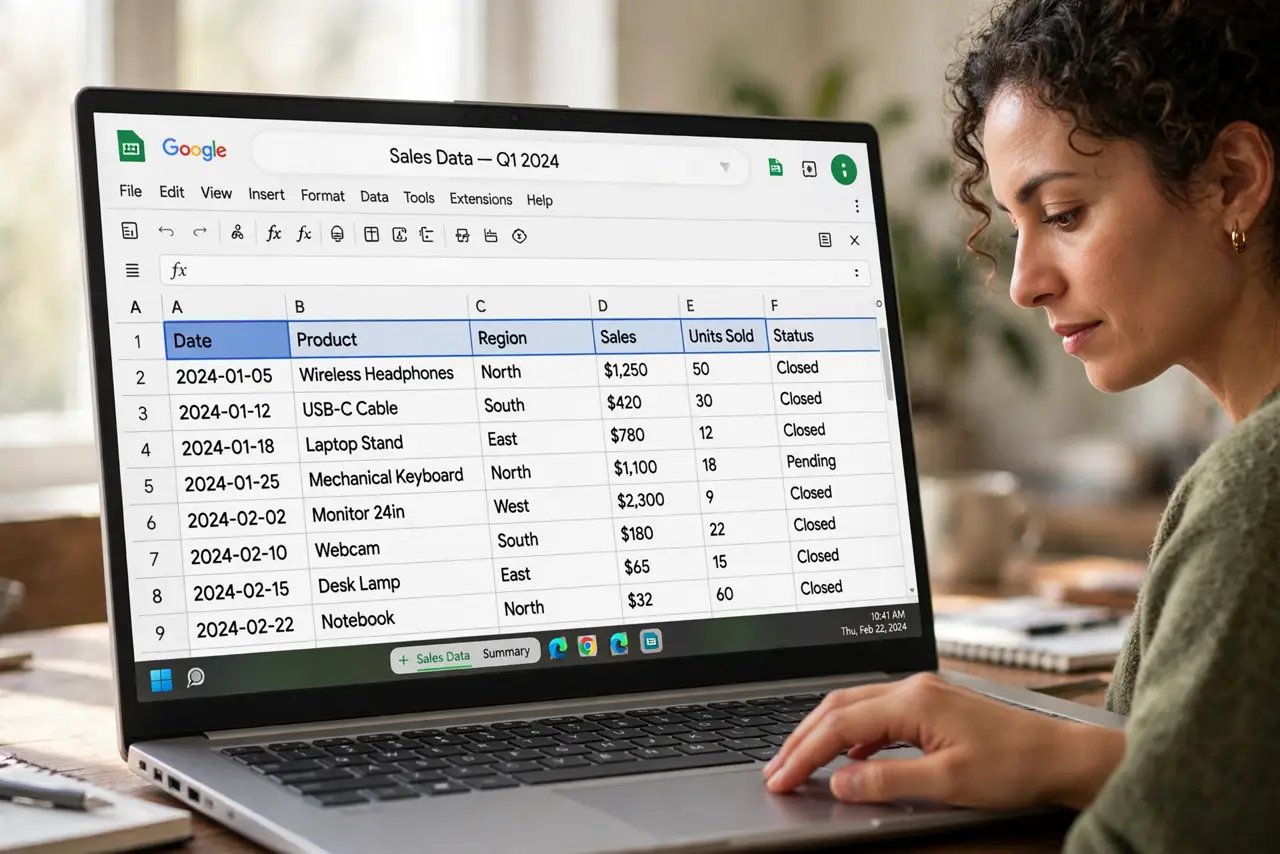Click the Sales Data — Q1 2024 title
This screenshot has height=854, width=1280.
click(474, 158)
